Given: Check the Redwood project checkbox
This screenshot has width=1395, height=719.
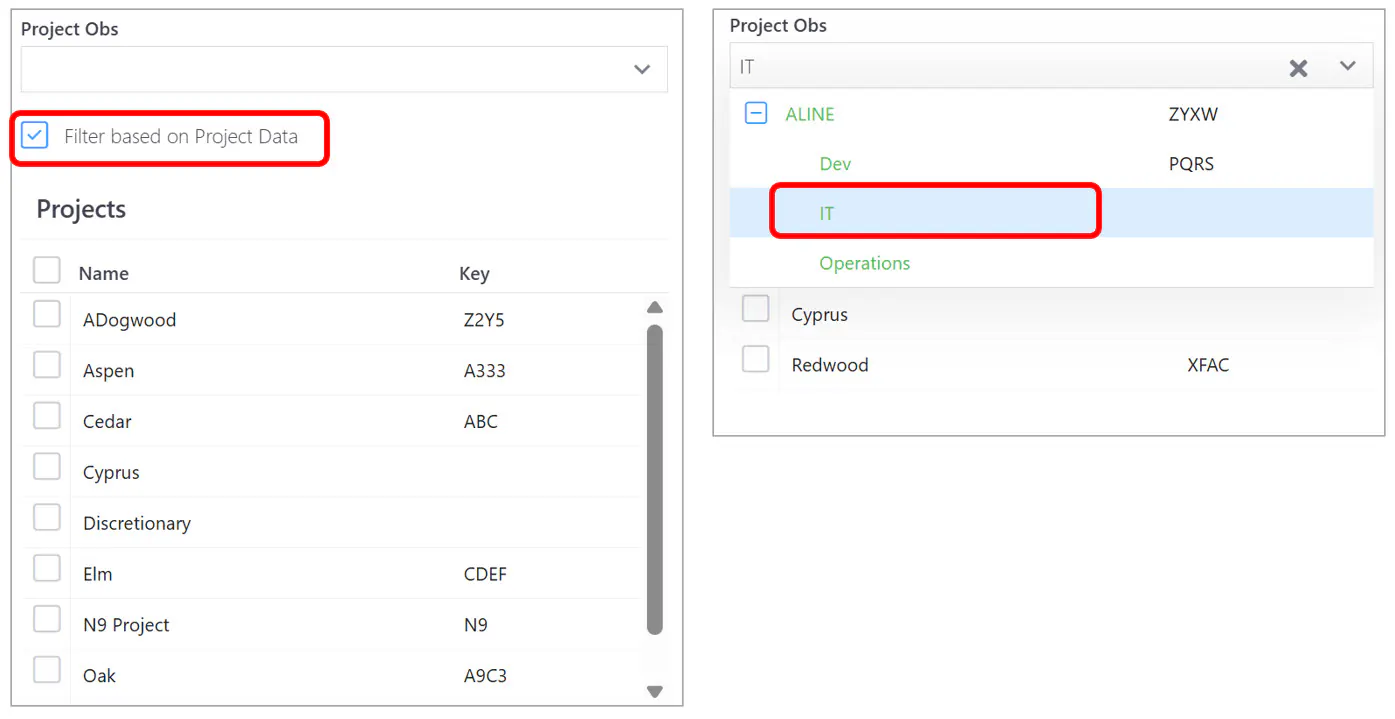Looking at the screenshot, I should click(756, 358).
